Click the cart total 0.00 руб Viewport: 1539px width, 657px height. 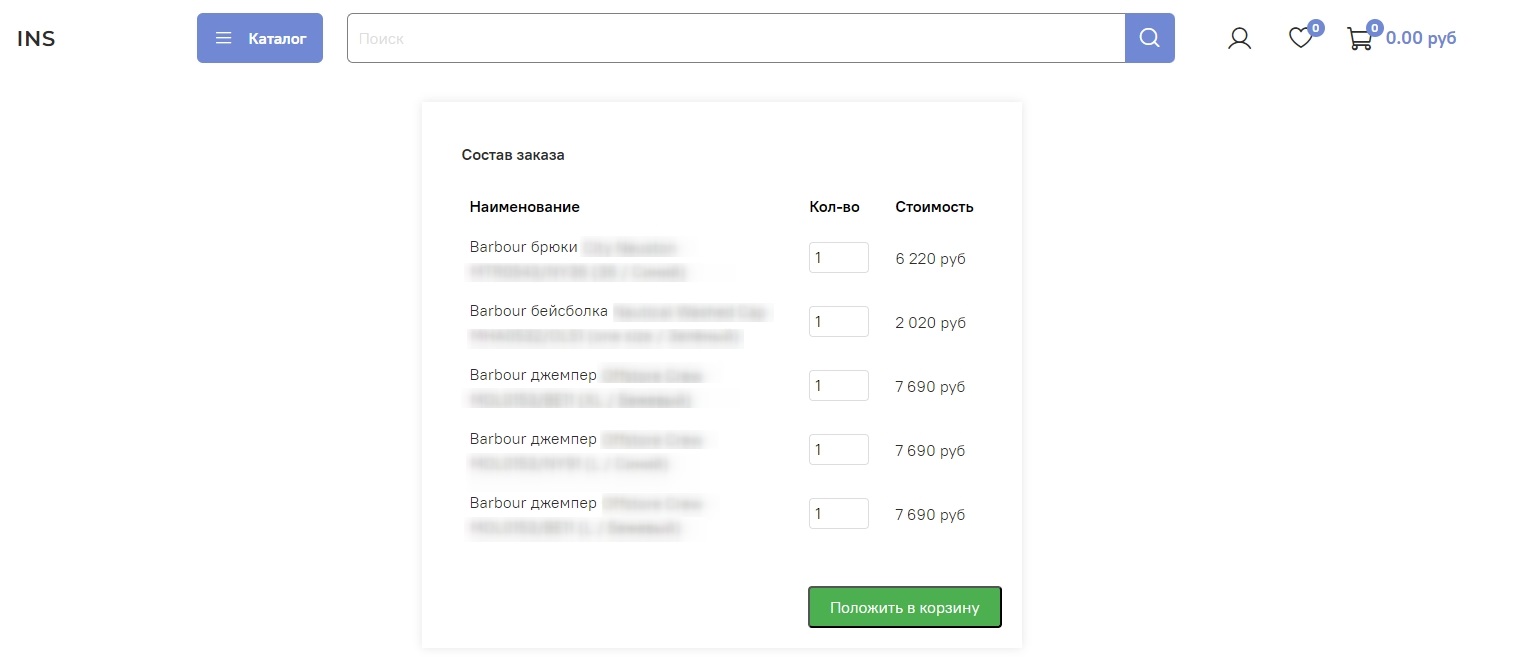(x=1421, y=39)
